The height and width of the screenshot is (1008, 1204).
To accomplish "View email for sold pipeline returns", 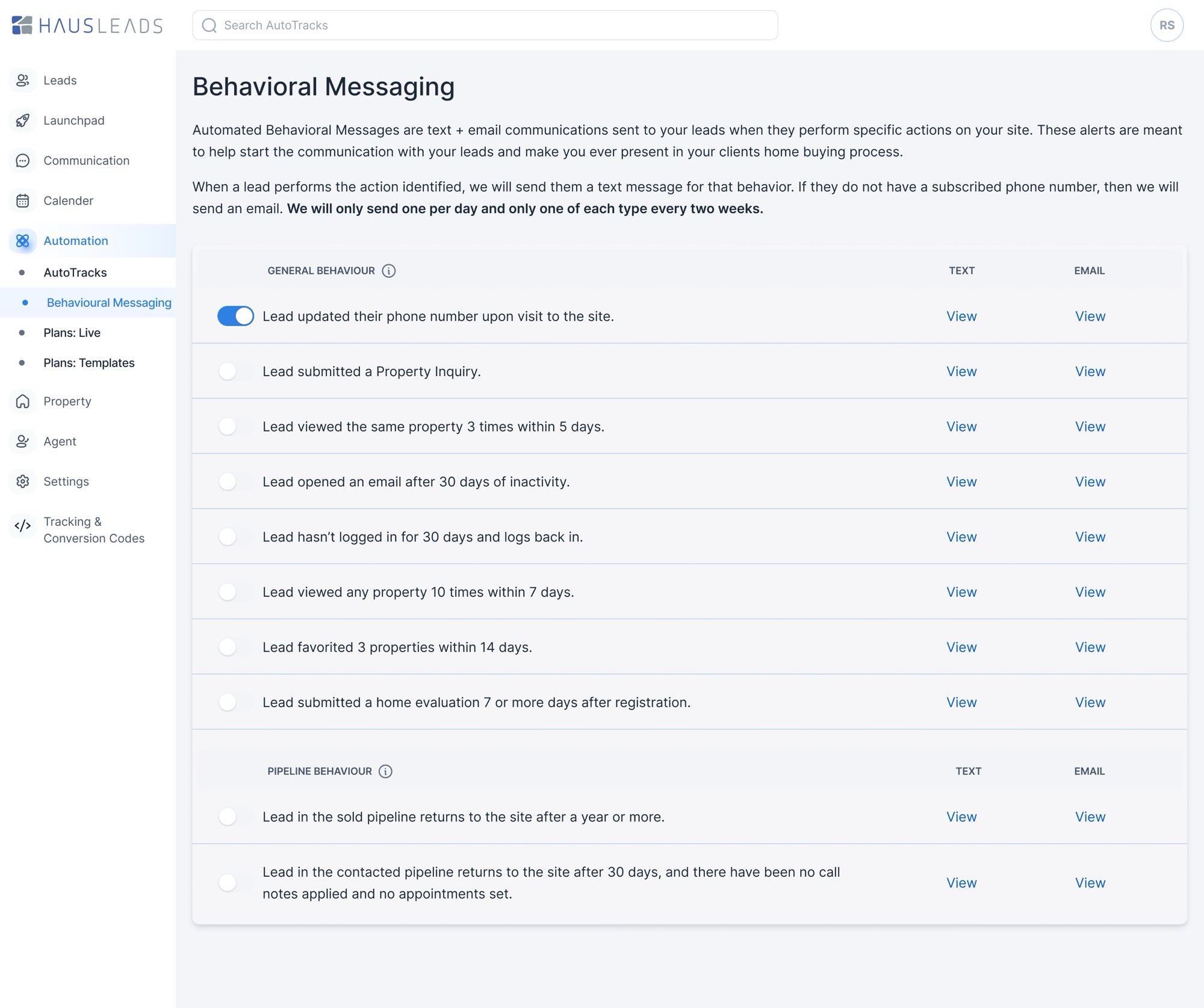I will (1090, 817).
